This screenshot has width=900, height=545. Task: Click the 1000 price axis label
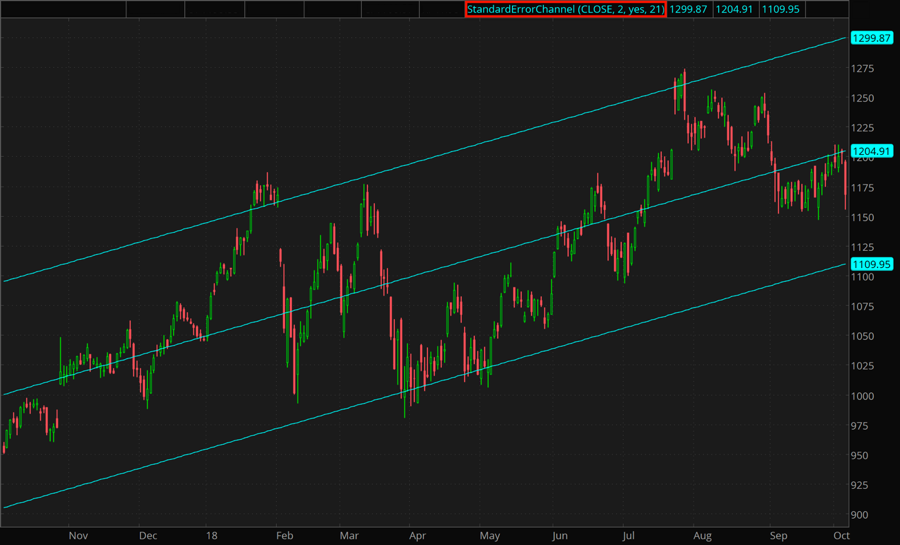pyautogui.click(x=865, y=396)
